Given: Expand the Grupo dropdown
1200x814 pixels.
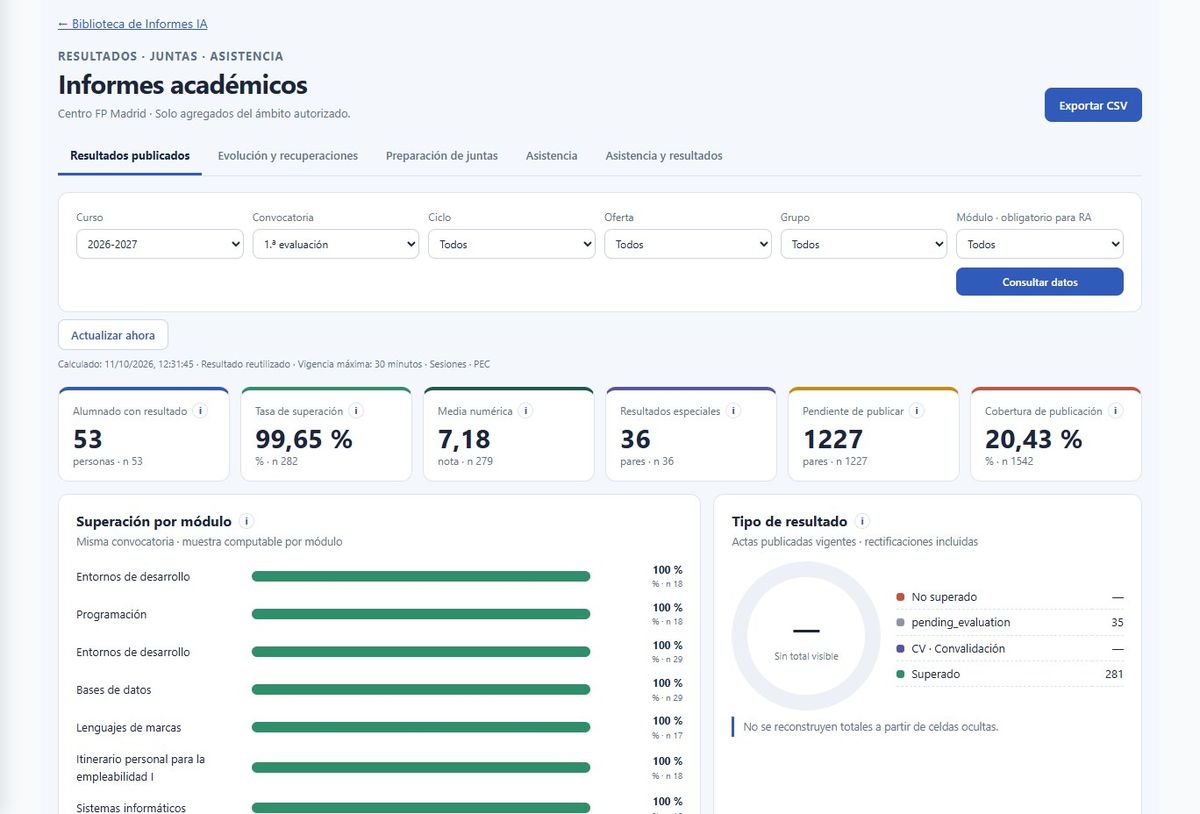Looking at the screenshot, I should point(864,244).
